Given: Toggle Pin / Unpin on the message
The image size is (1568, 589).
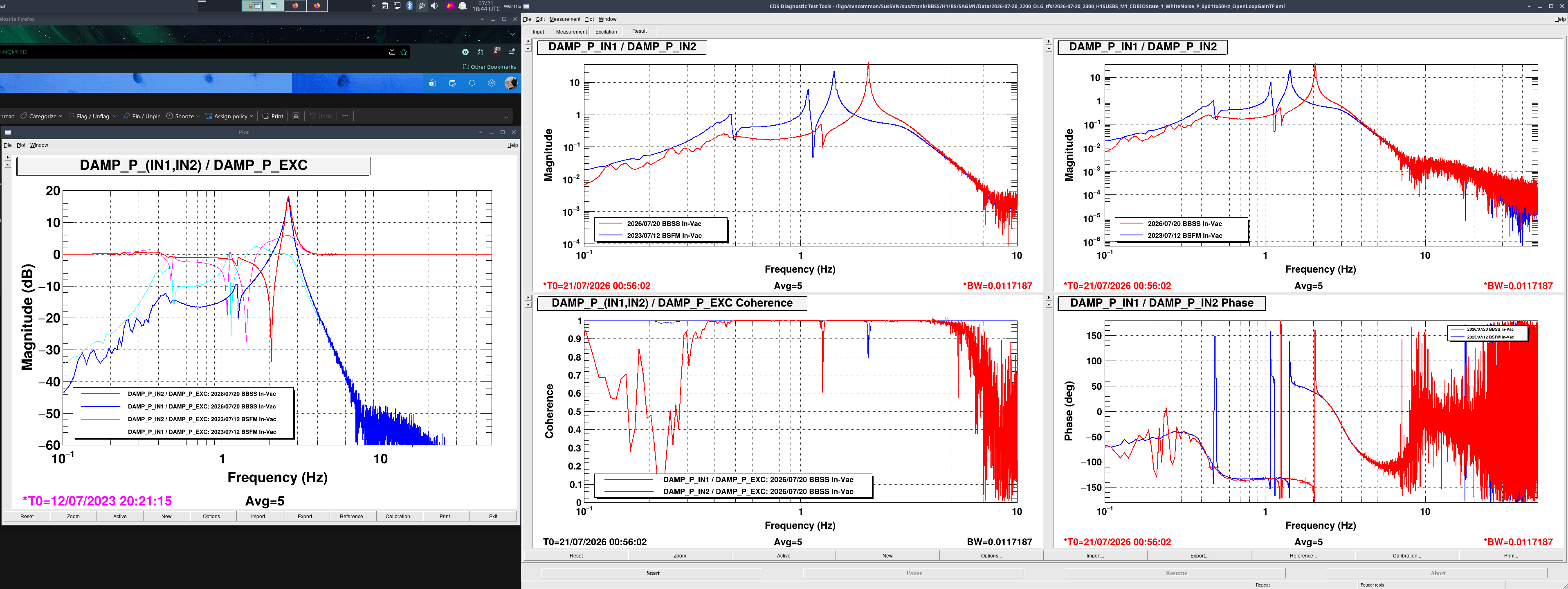Looking at the screenshot, I should (x=142, y=116).
